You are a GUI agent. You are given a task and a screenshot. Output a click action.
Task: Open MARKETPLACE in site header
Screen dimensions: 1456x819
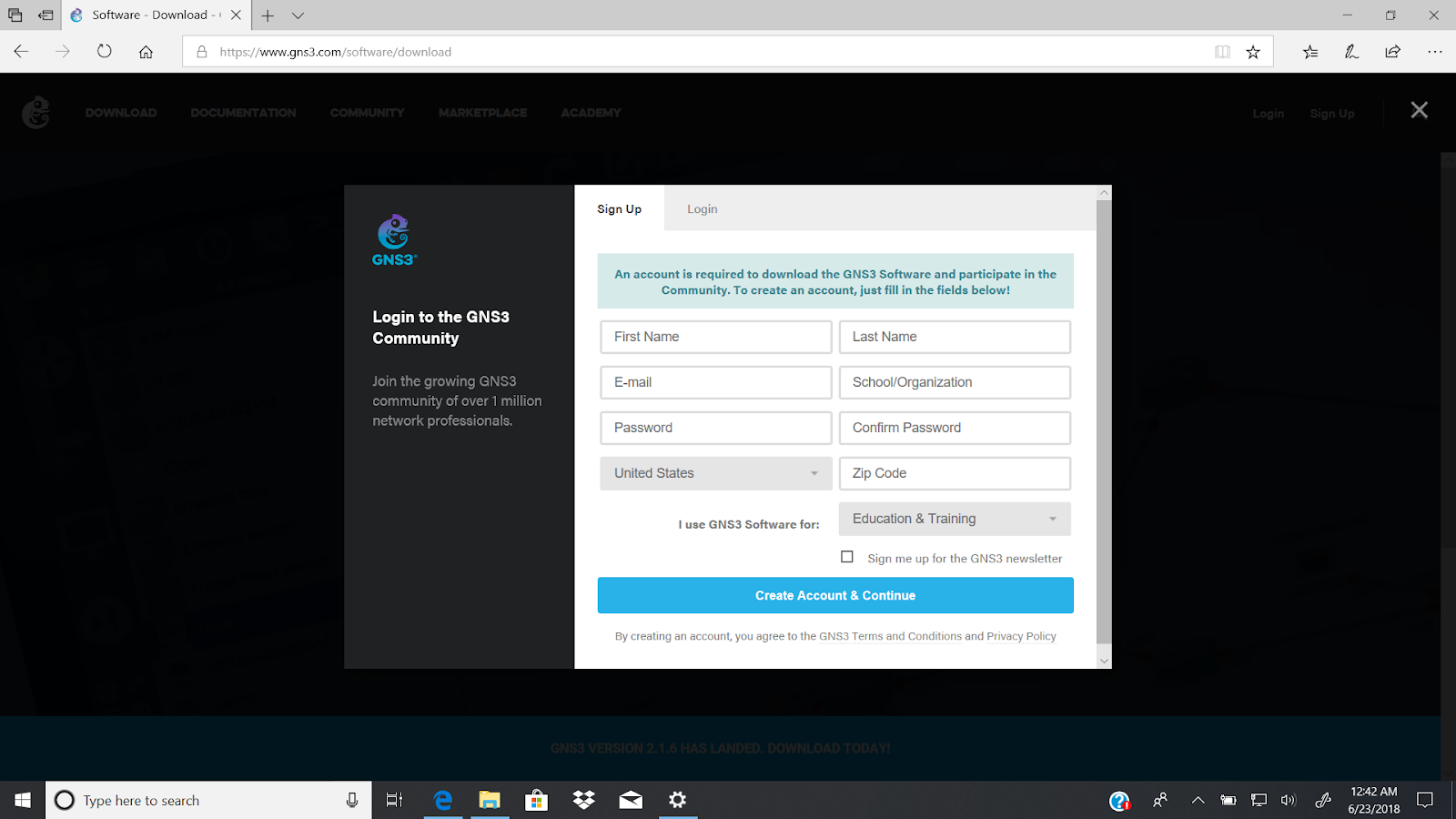pos(482,113)
